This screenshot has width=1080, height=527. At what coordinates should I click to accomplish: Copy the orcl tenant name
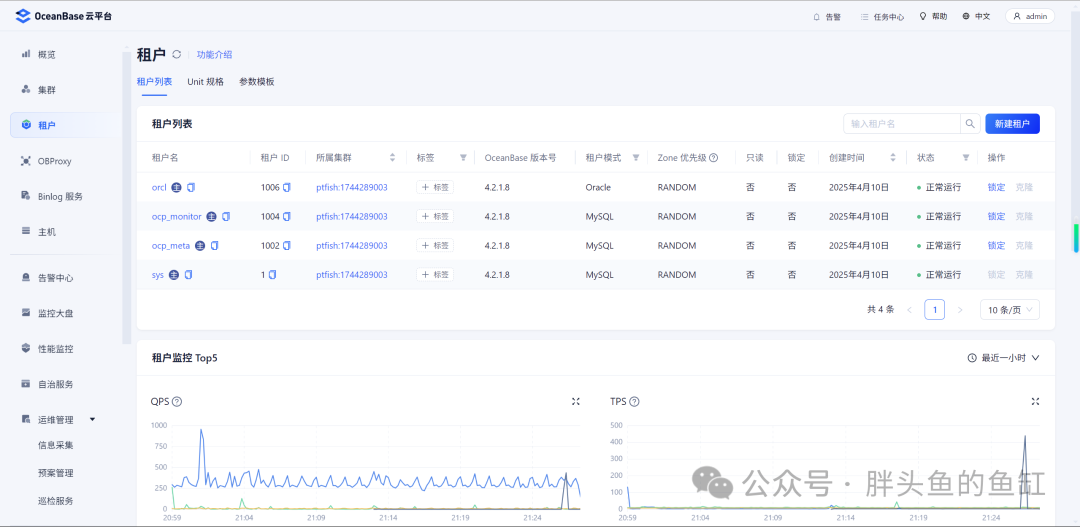(191, 187)
